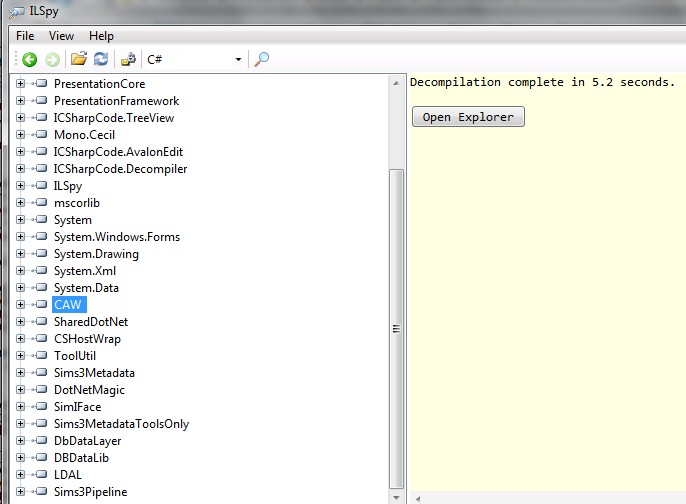Reload assemblies with the refresh icon
This screenshot has width=686, height=504.
[101, 59]
